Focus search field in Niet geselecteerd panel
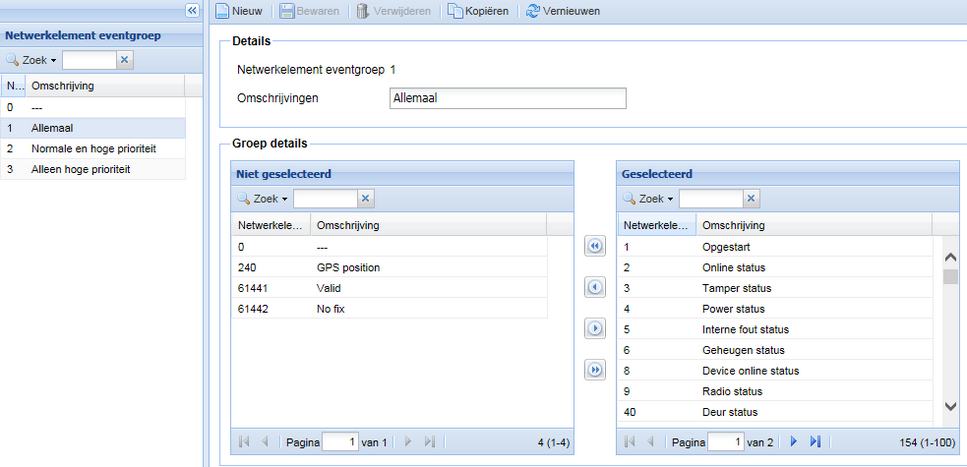 (x=326, y=199)
